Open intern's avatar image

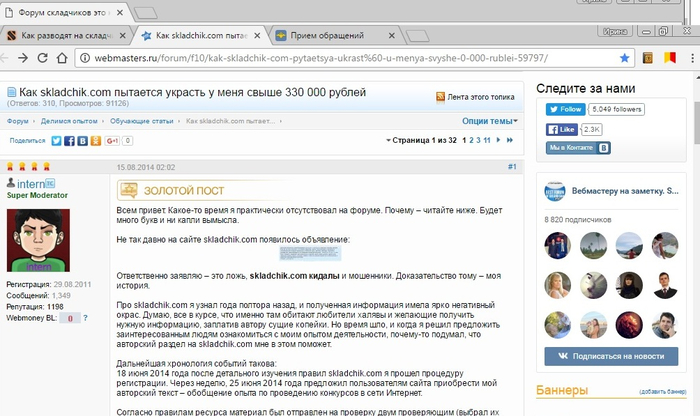coord(38,240)
